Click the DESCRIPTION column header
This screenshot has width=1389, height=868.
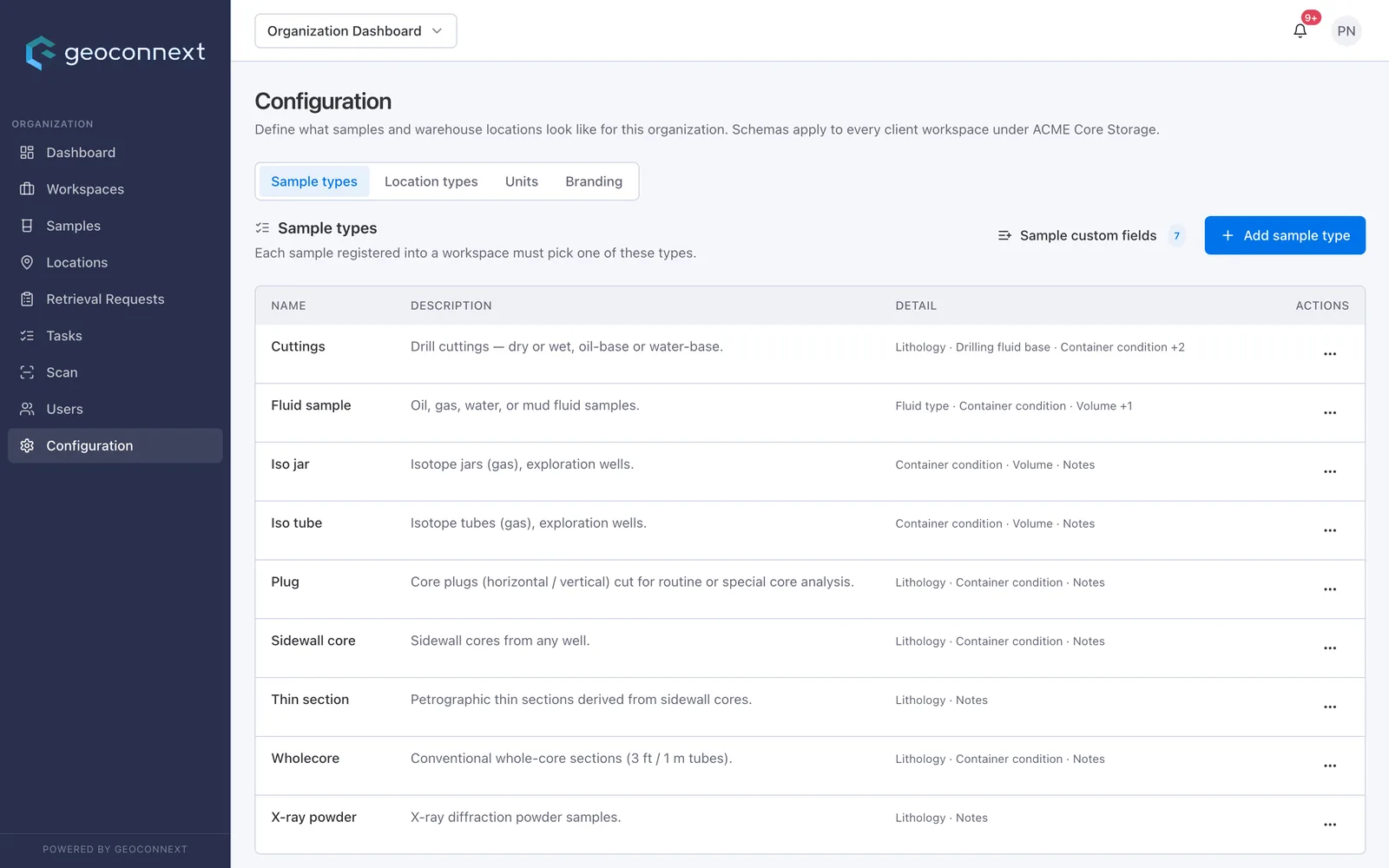tap(451, 306)
